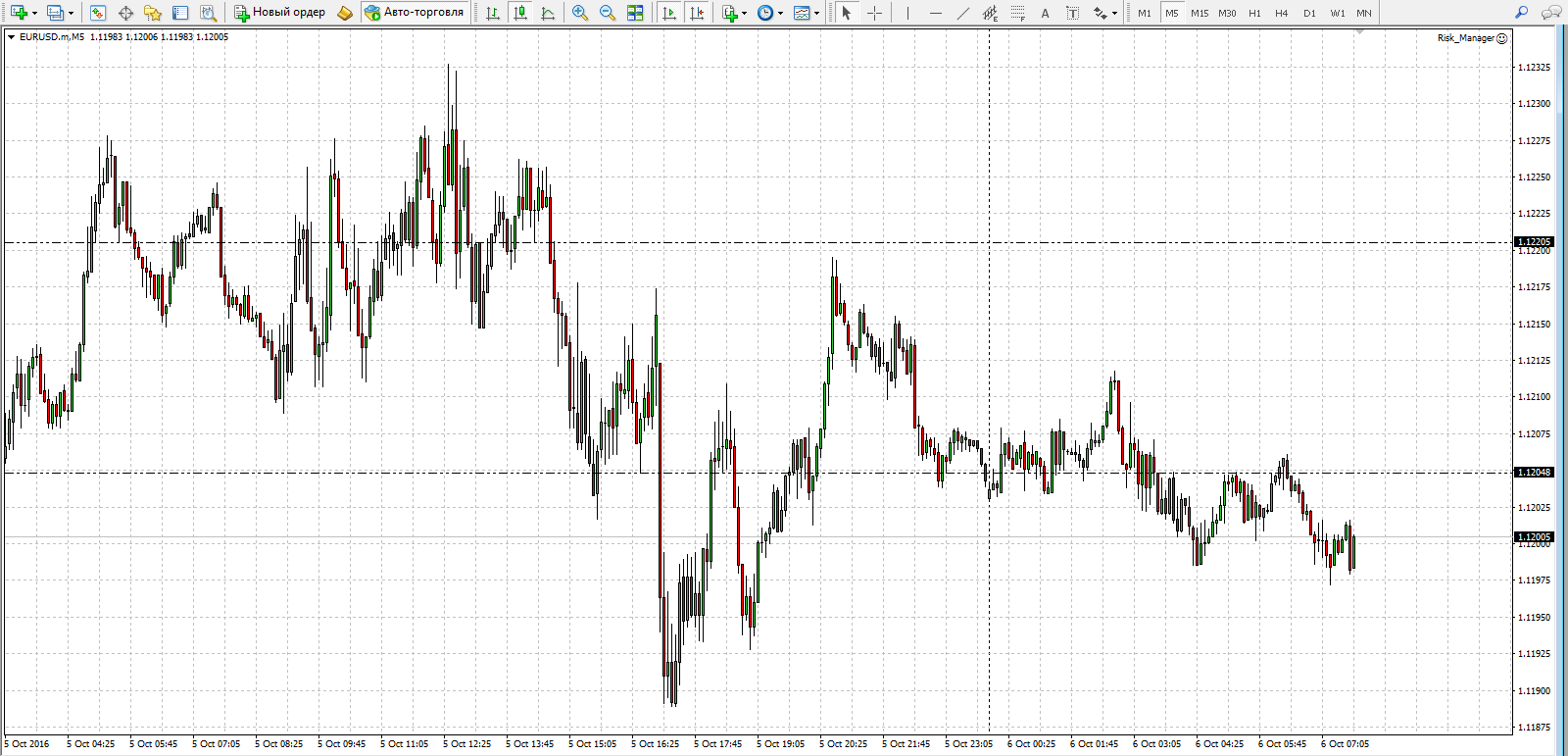Click the 1.12048 horizontal line price label
Screen dimensions: 1568x756
(x=1535, y=473)
